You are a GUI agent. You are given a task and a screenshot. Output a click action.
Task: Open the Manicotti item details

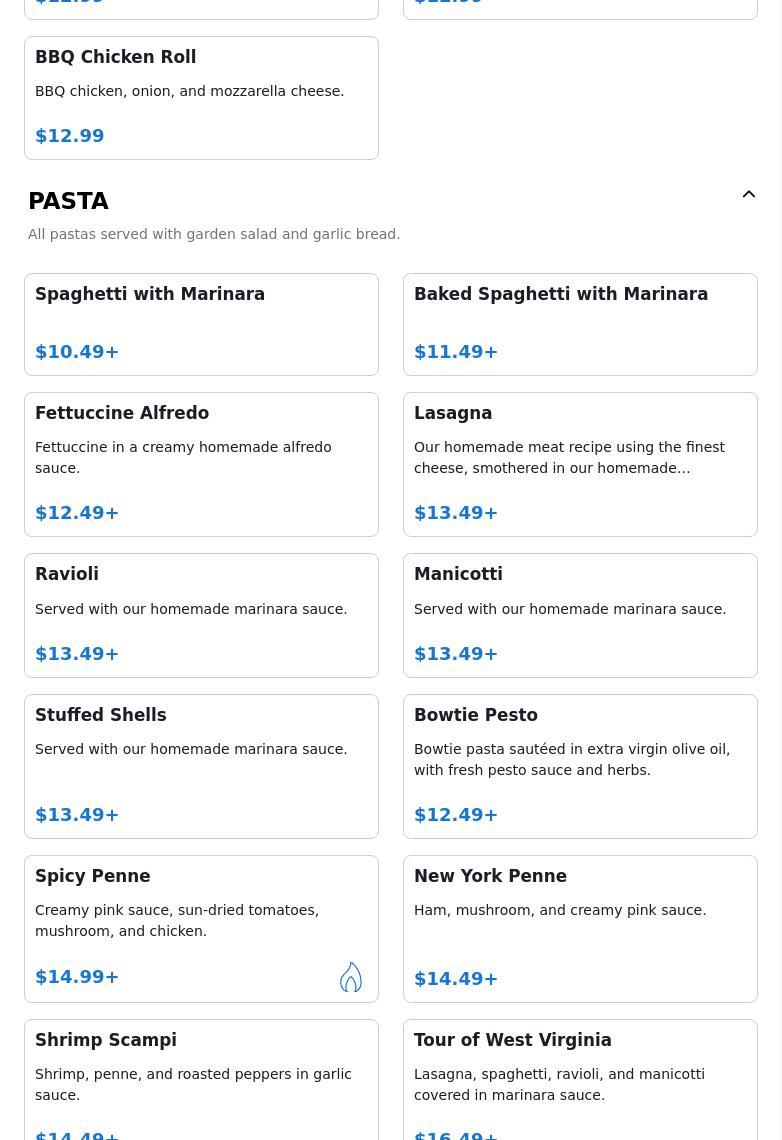tap(580, 615)
